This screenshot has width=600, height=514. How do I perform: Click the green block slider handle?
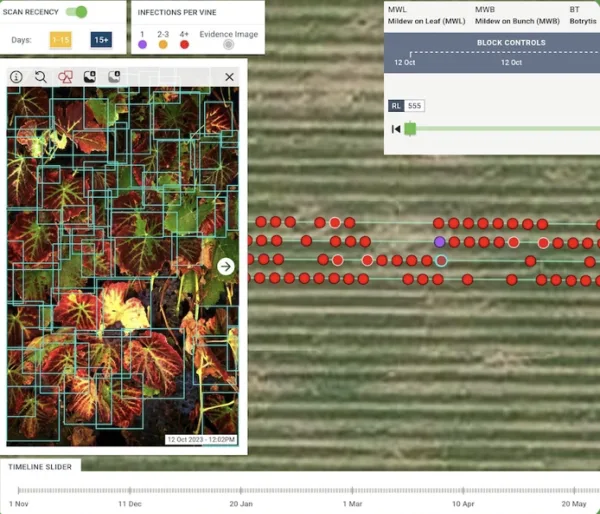(x=410, y=129)
